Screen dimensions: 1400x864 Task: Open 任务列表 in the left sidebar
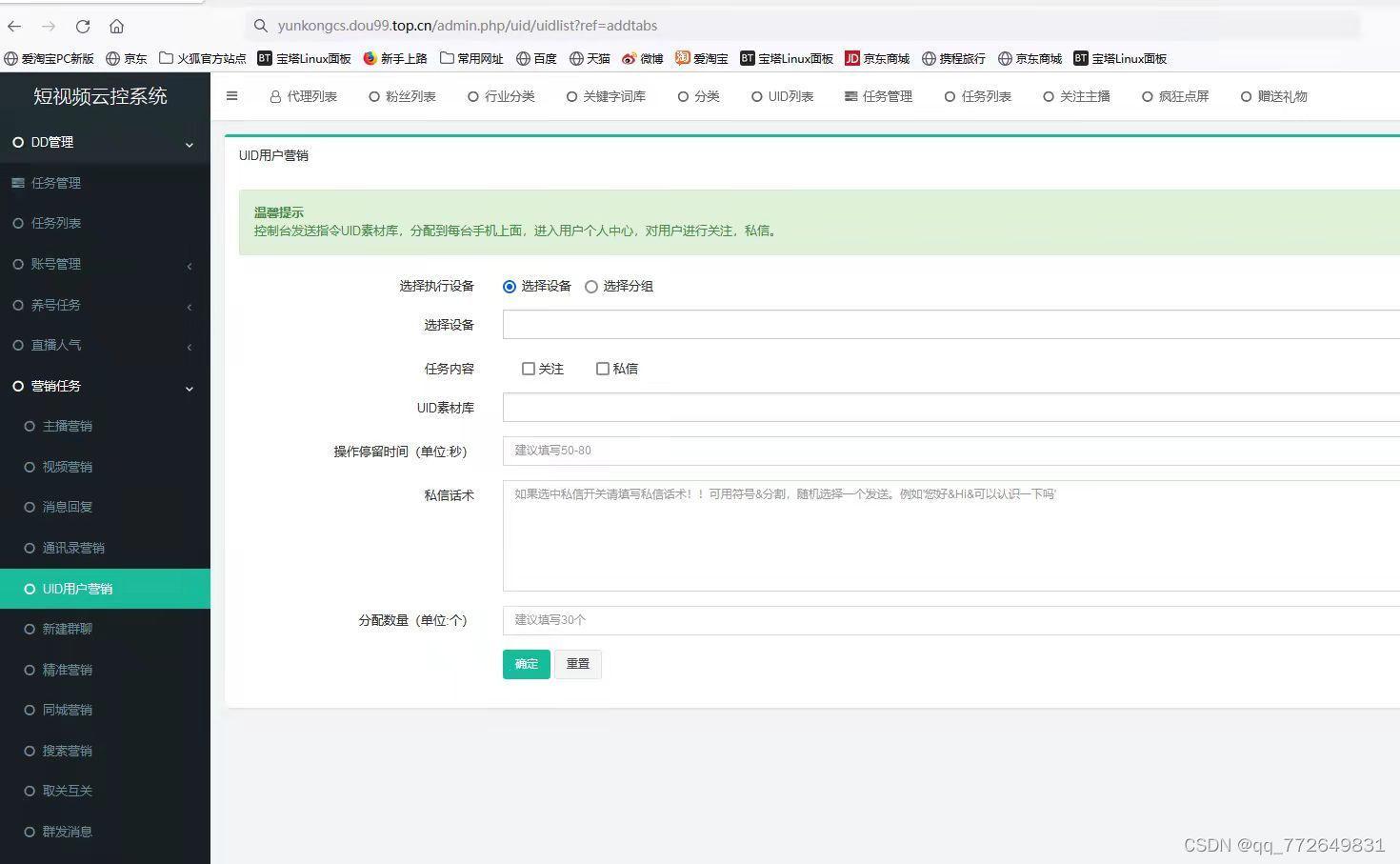coord(105,223)
